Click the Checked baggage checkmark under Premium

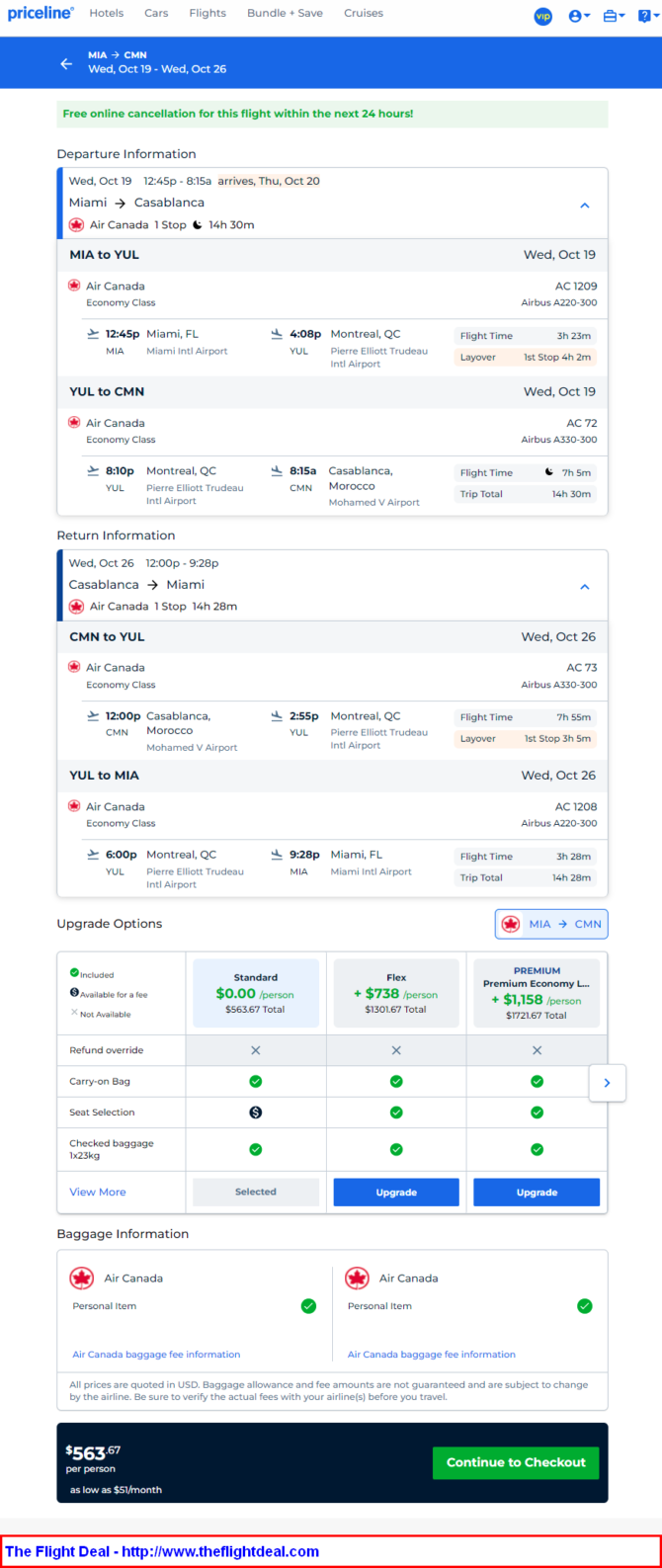click(x=537, y=1149)
